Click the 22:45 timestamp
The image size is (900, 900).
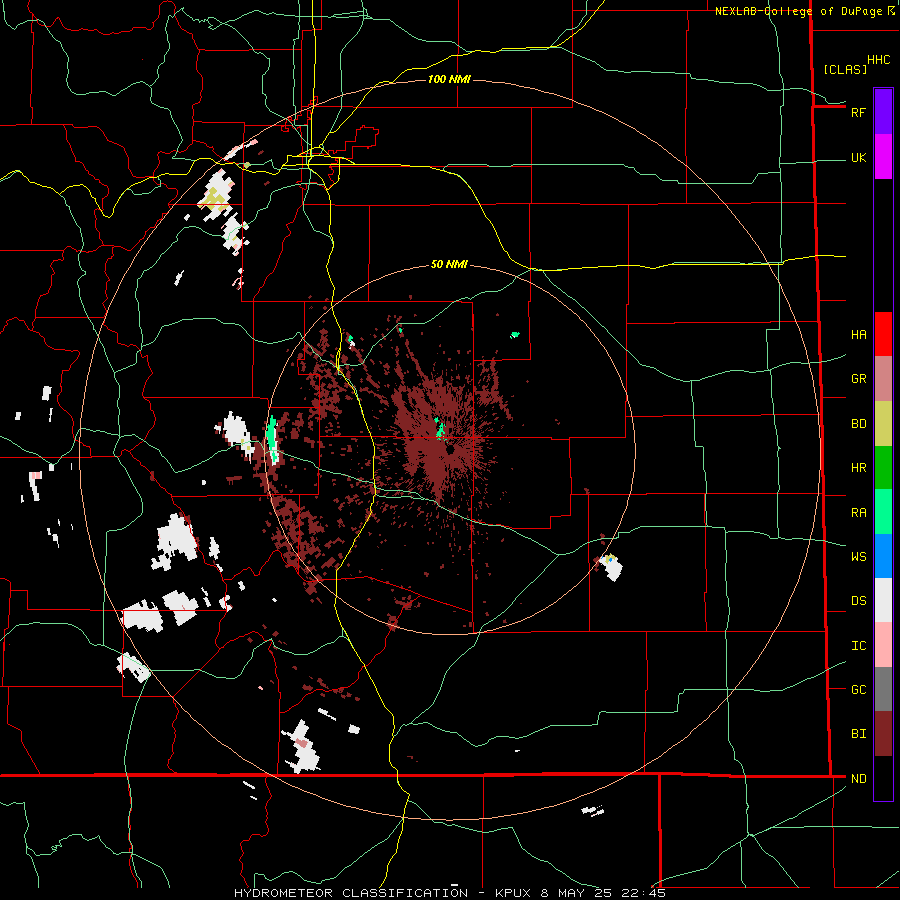tap(643, 893)
